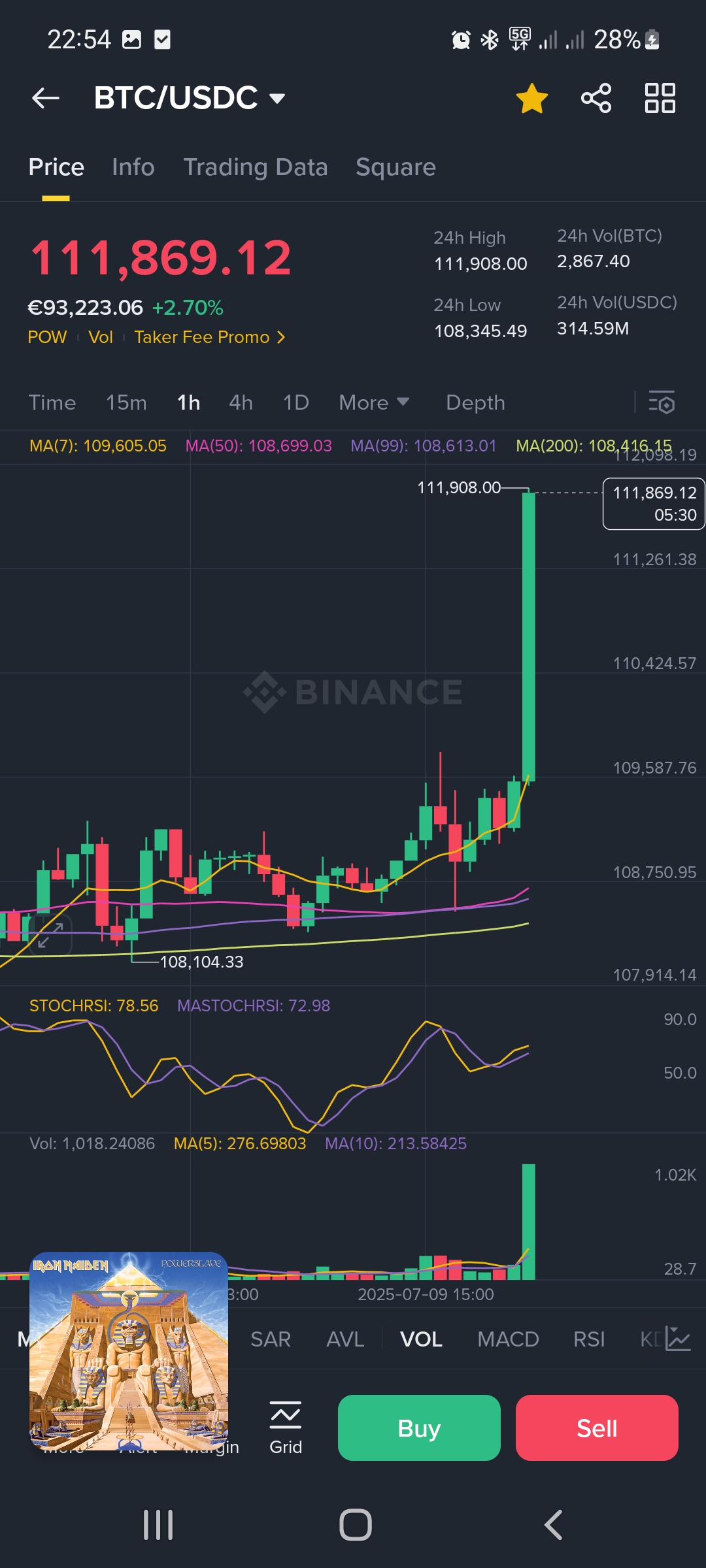Tap the Android back navigation button
The height and width of the screenshot is (1568, 706).
553,1526
